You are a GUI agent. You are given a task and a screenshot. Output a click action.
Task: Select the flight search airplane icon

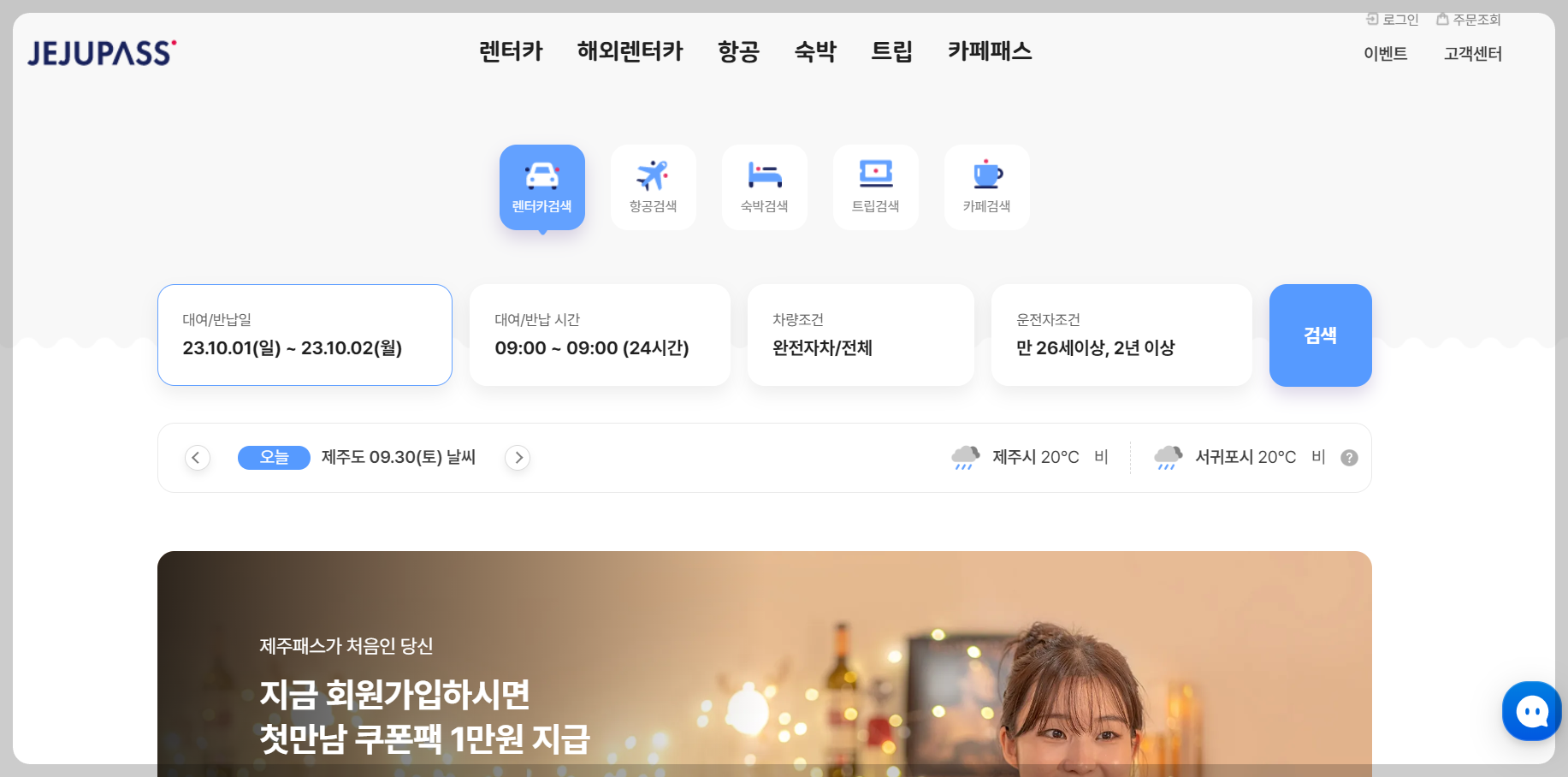coord(654,187)
